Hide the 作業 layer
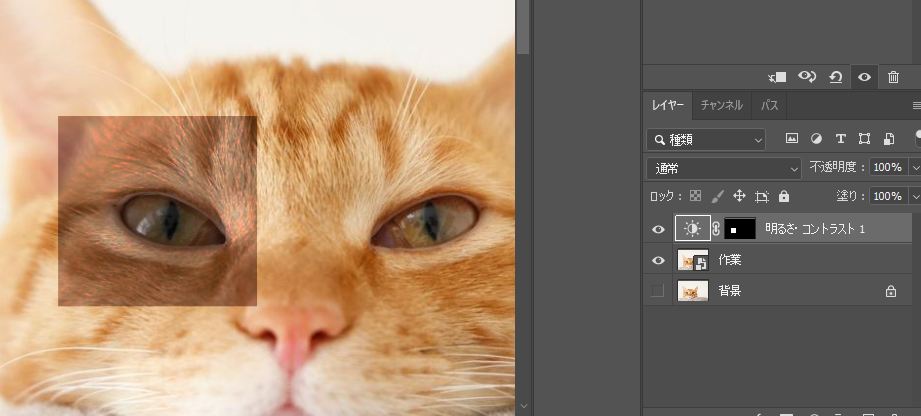Image resolution: width=921 pixels, height=416 pixels. (x=658, y=260)
